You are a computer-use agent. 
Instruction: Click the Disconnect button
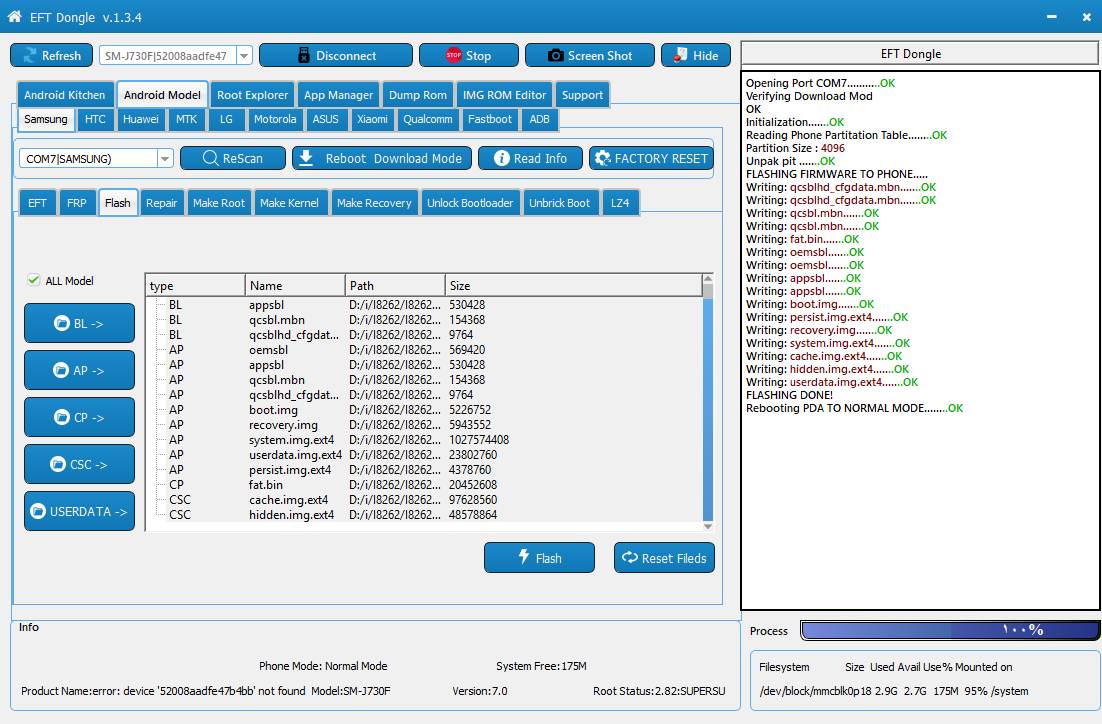[x=336, y=56]
